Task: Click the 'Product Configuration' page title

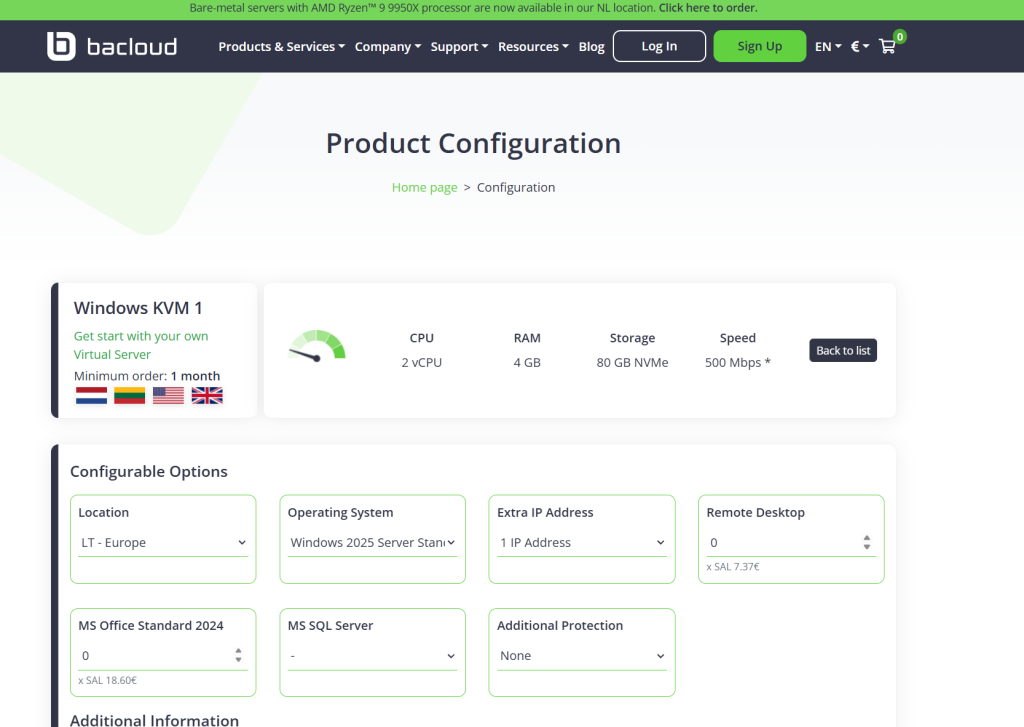Action: click(473, 143)
